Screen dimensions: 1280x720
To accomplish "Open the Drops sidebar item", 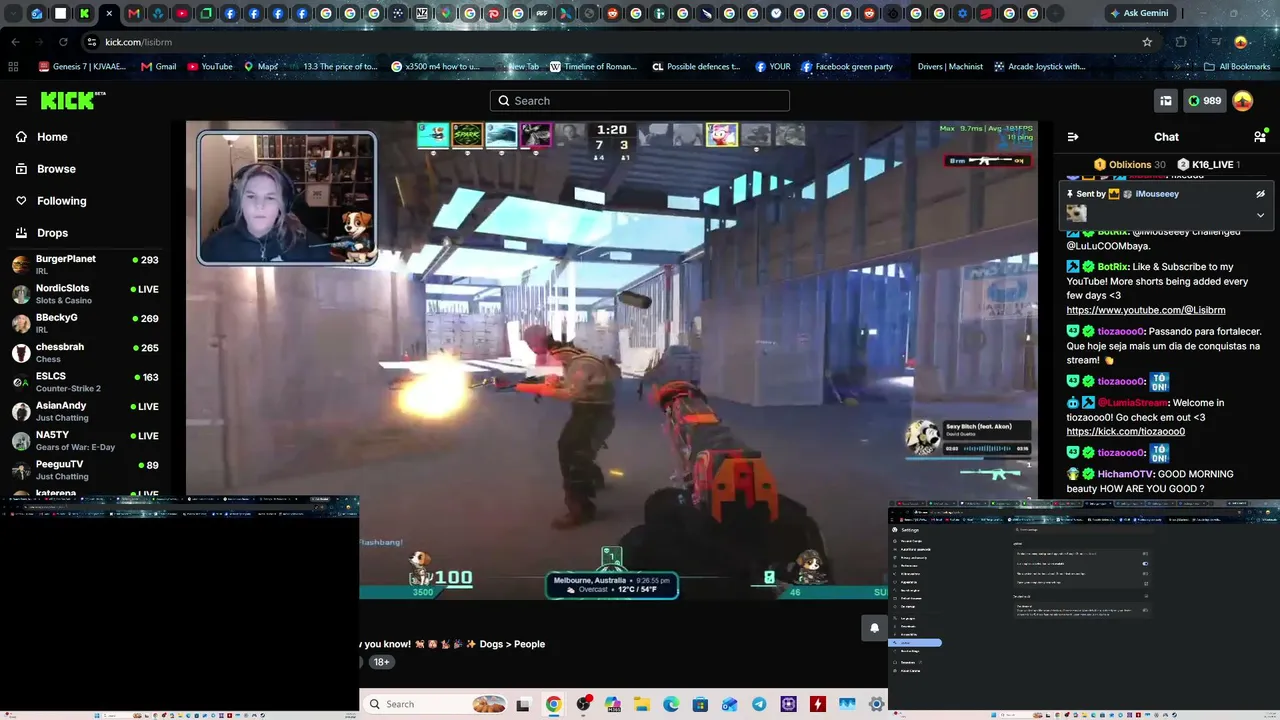I will click(52, 233).
